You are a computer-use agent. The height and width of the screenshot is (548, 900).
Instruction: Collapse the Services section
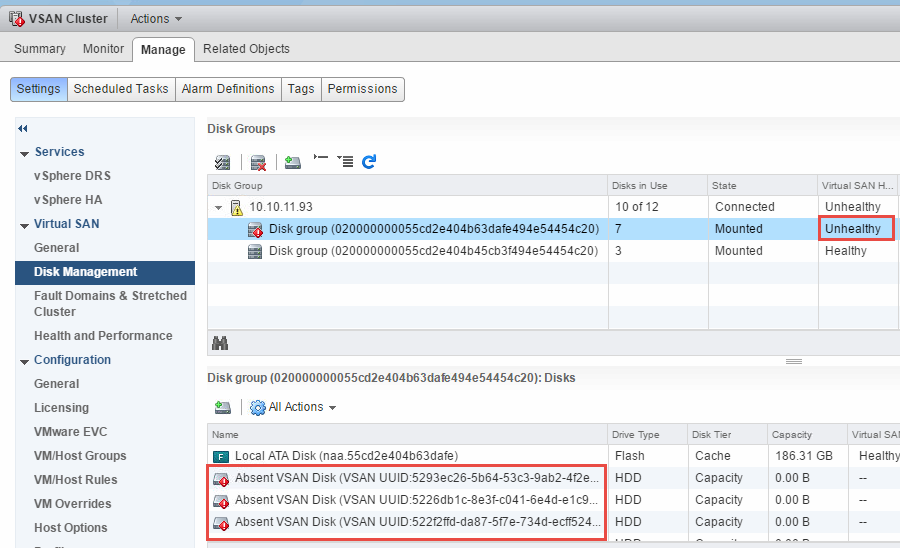point(25,154)
